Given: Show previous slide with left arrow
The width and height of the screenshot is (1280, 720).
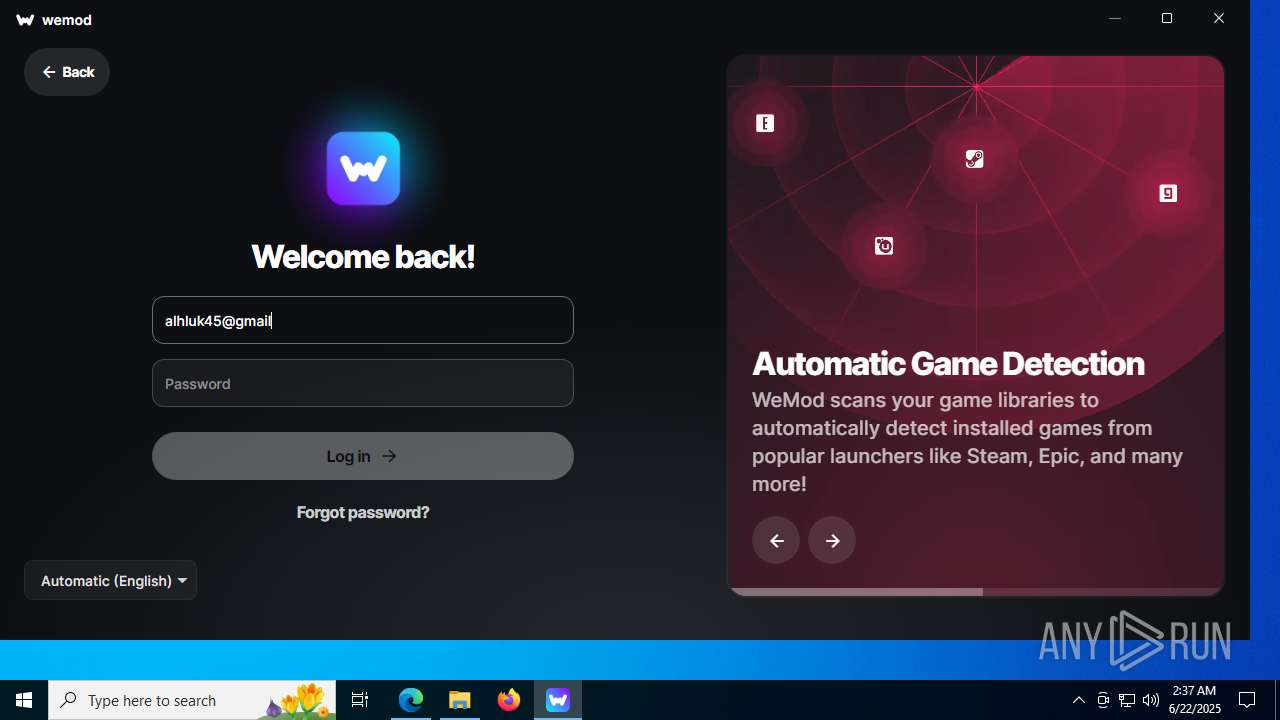Looking at the screenshot, I should 776,540.
